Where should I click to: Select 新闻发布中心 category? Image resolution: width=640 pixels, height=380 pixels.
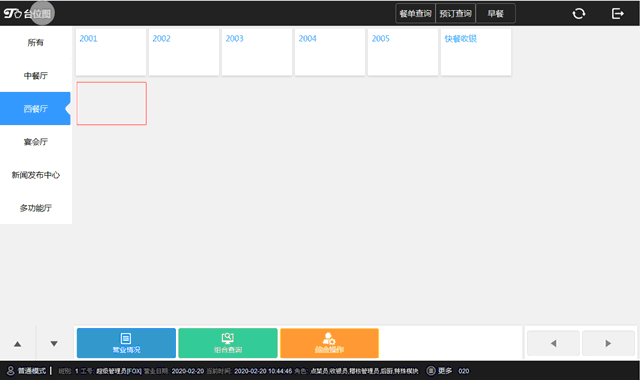(x=36, y=175)
